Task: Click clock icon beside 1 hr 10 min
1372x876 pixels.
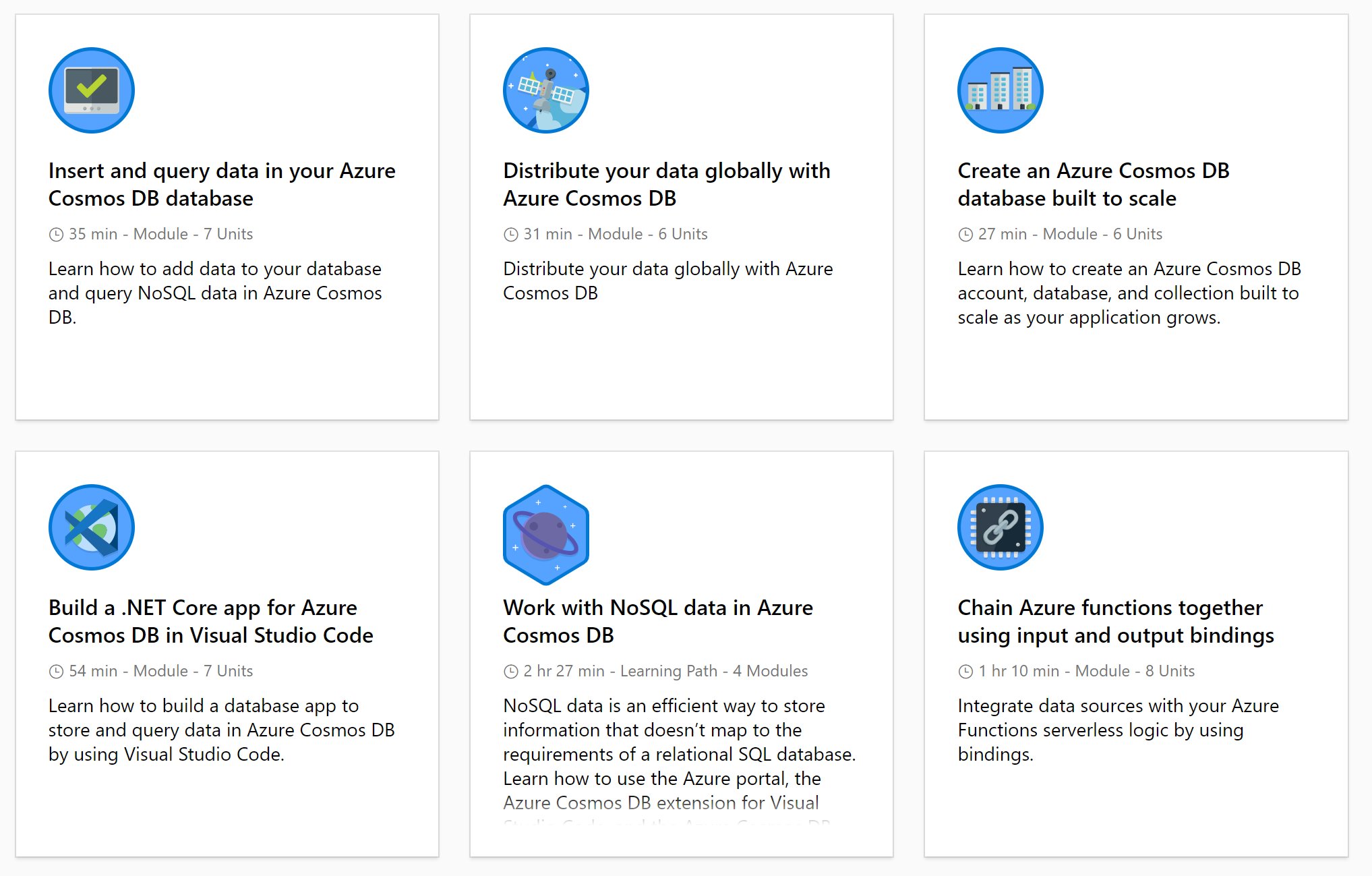Action: [x=965, y=672]
